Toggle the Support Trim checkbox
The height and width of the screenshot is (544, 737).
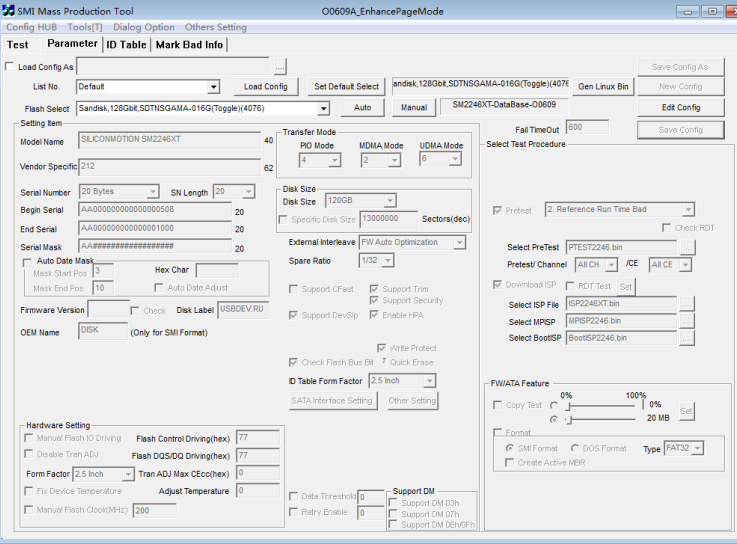[374, 289]
